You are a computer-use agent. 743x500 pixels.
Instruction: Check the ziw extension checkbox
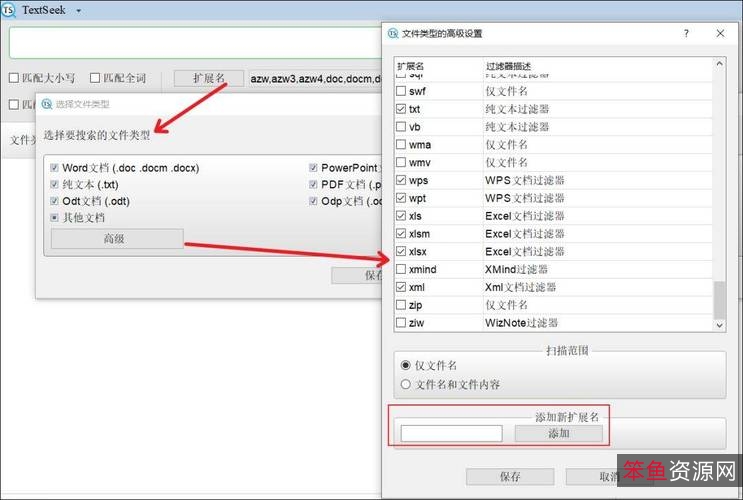[401, 323]
